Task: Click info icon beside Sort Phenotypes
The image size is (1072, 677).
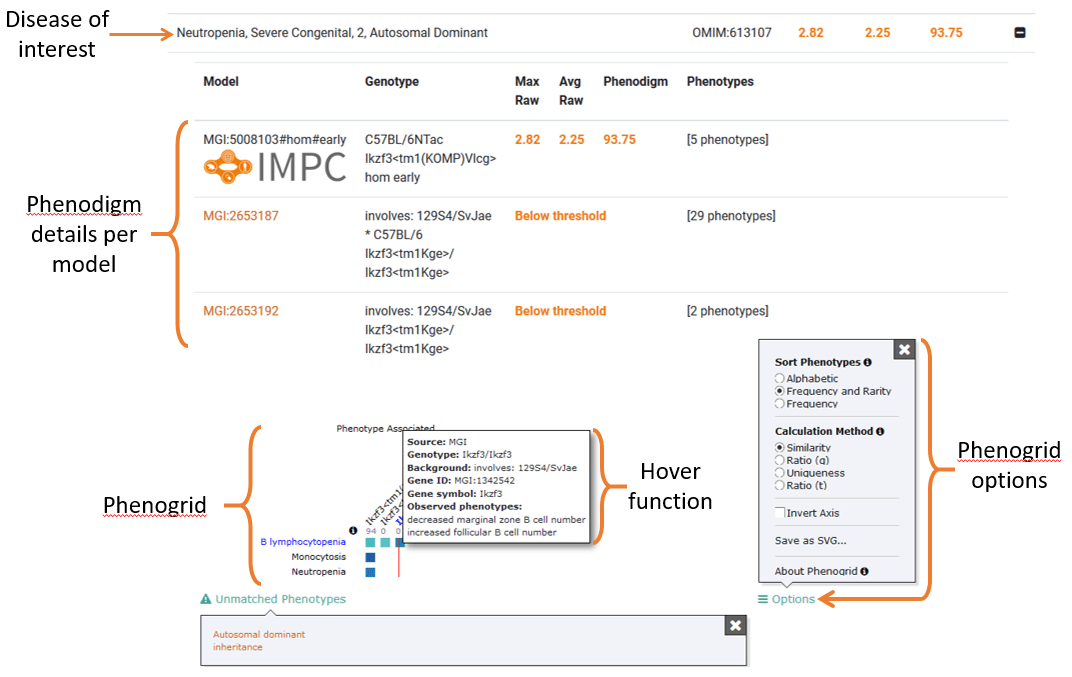Action: [868, 362]
